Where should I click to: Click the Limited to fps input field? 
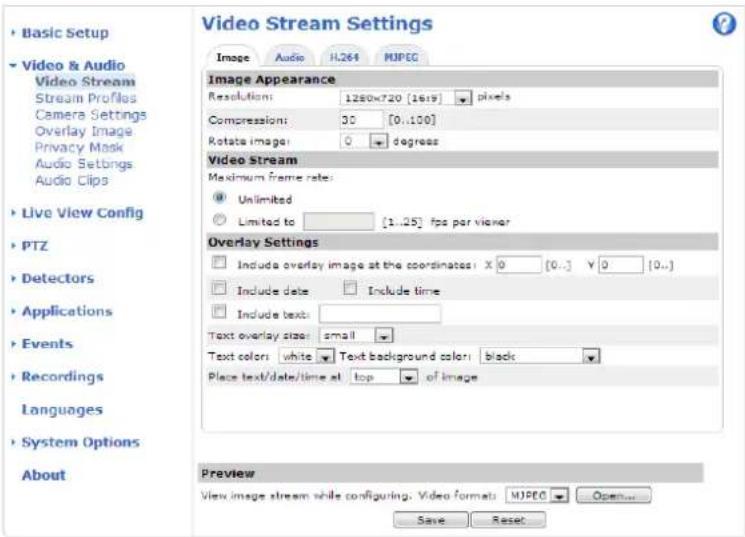point(338,221)
